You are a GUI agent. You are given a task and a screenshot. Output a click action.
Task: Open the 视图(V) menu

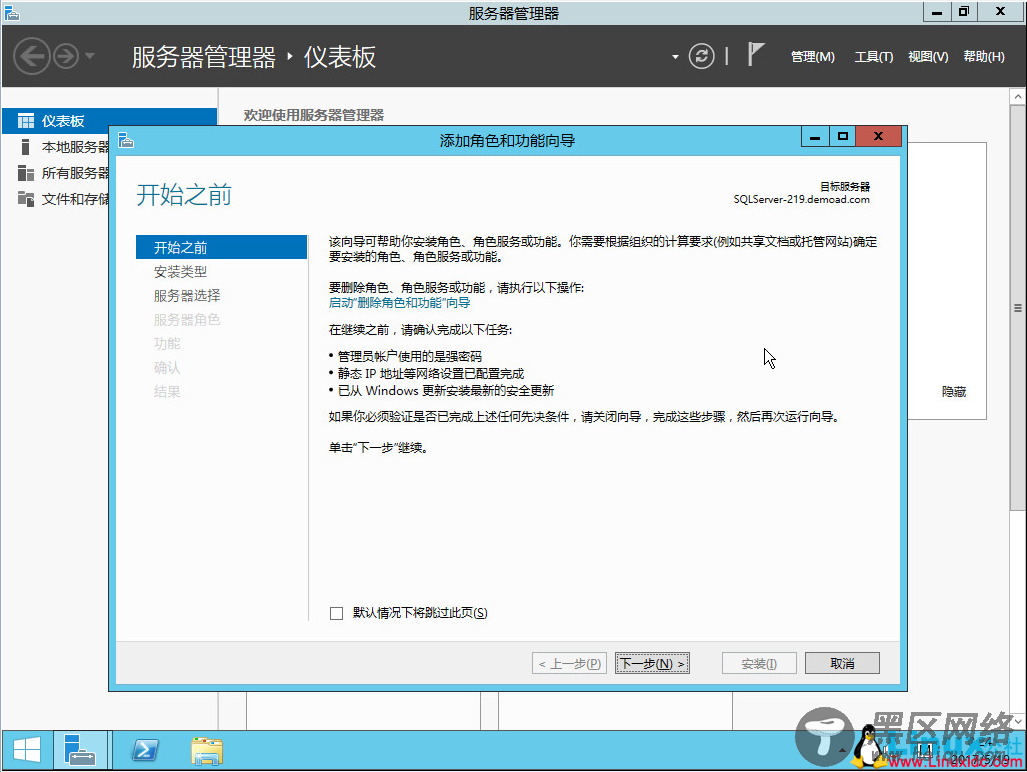point(928,57)
